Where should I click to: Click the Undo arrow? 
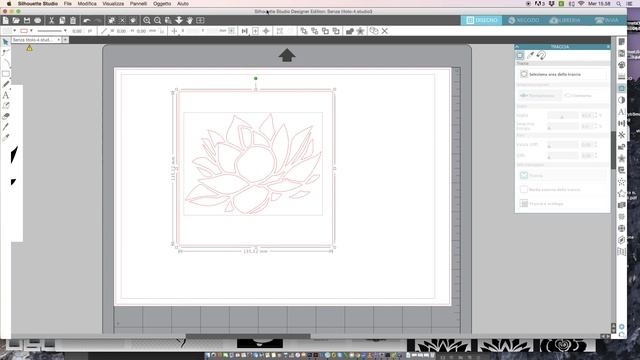(87, 20)
